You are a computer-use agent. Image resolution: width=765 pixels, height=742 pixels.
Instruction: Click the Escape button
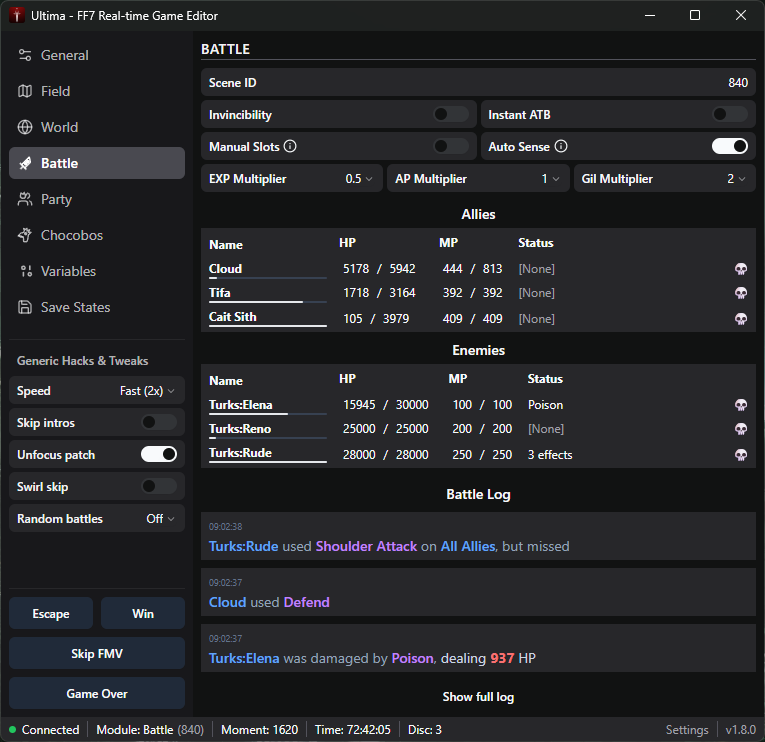click(51, 613)
